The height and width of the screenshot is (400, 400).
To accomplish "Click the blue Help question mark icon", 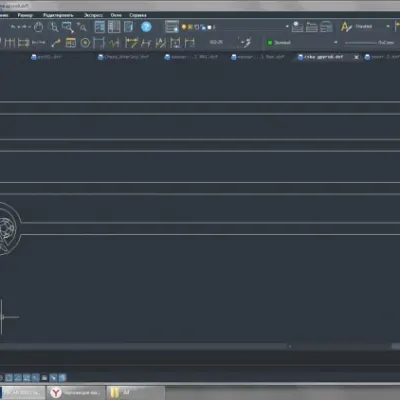I will (146, 27).
